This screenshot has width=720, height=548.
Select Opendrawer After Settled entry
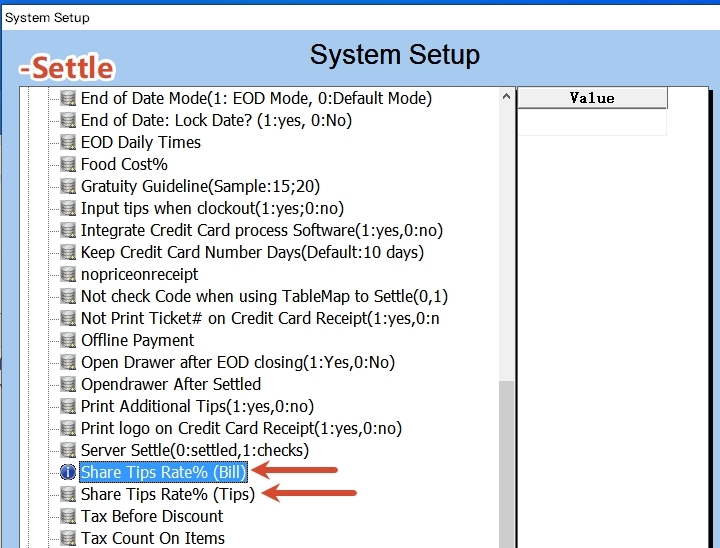(171, 384)
